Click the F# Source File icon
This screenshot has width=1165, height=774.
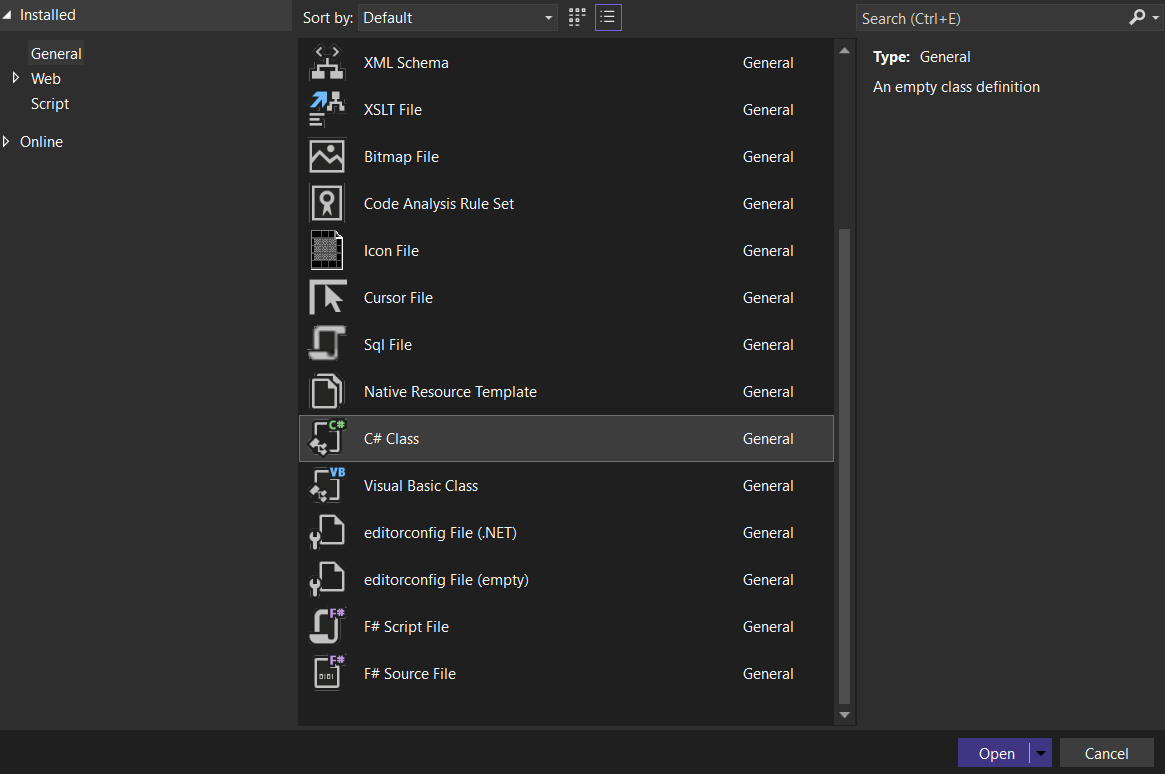(327, 673)
